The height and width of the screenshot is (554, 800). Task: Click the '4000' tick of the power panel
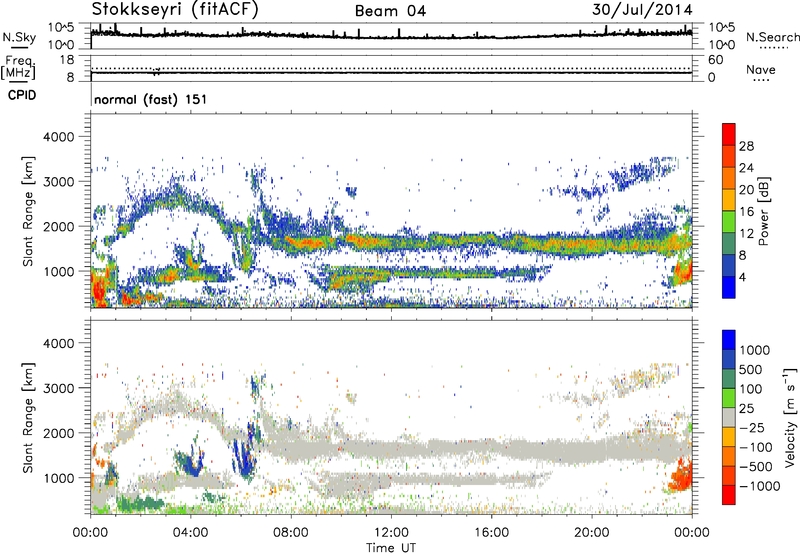(x=58, y=137)
